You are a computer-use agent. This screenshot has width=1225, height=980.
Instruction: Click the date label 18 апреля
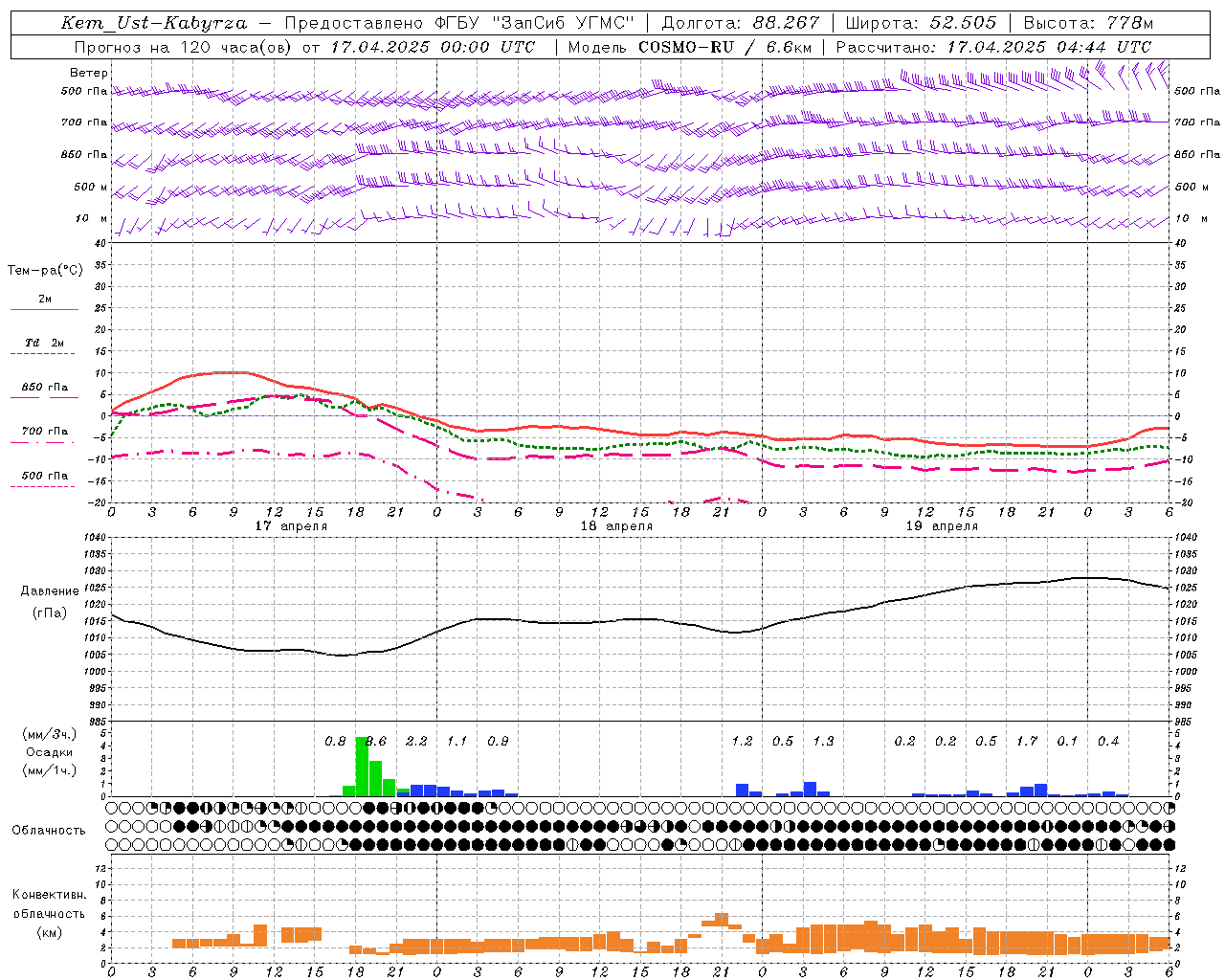[x=616, y=526]
